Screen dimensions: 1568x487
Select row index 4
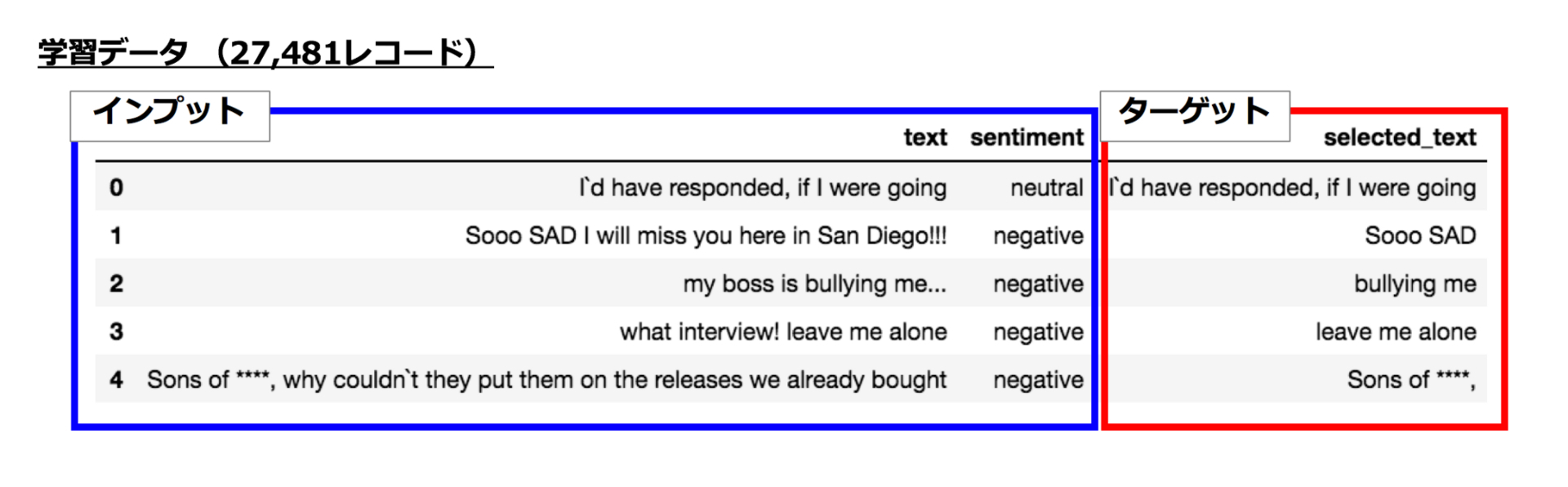117,380
